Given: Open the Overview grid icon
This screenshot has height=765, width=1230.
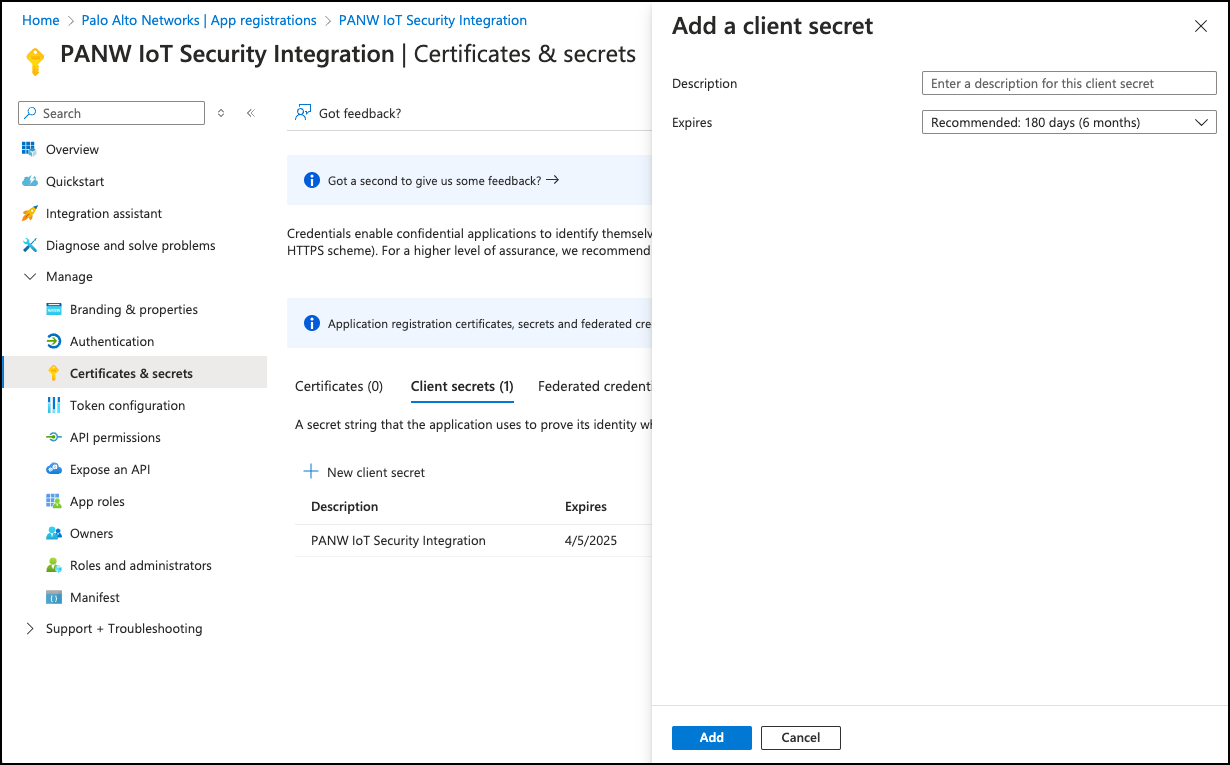Looking at the screenshot, I should (29, 149).
